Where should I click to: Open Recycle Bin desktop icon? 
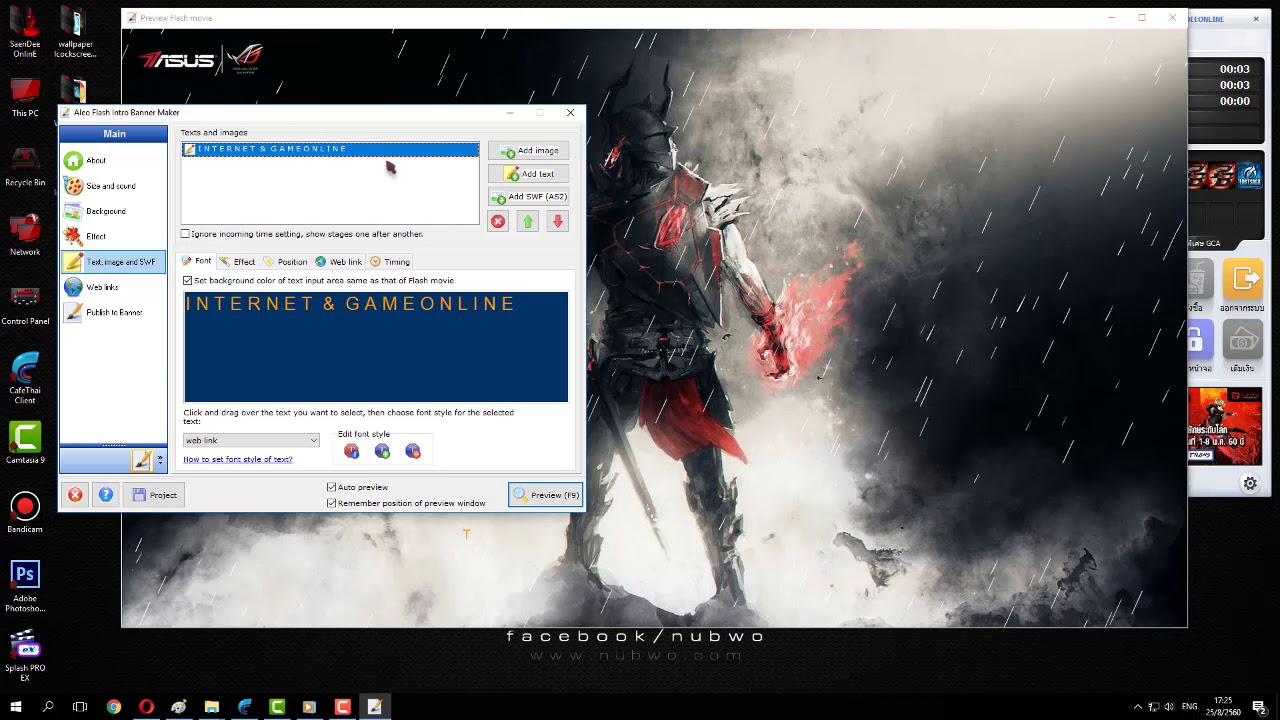[x=25, y=167]
